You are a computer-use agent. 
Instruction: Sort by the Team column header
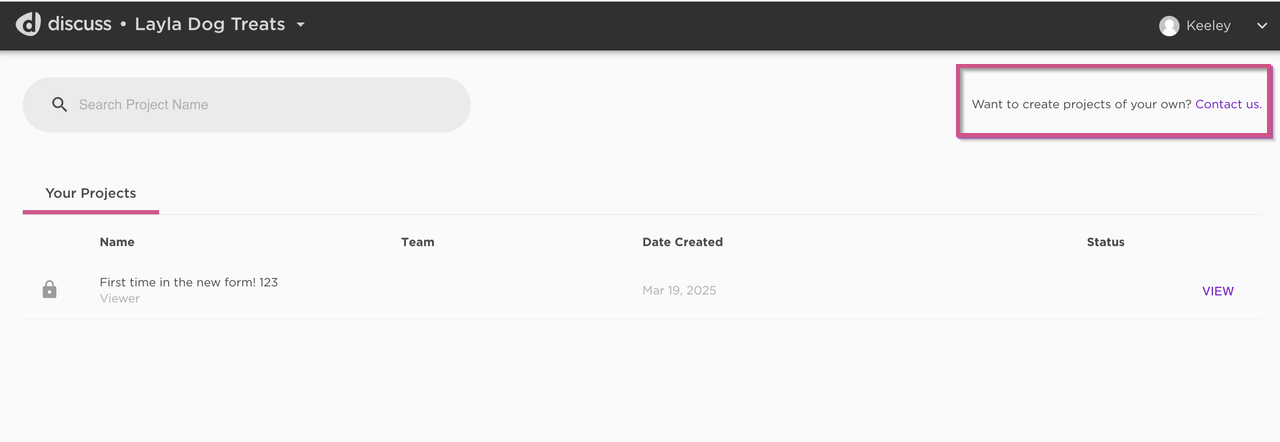tap(418, 242)
